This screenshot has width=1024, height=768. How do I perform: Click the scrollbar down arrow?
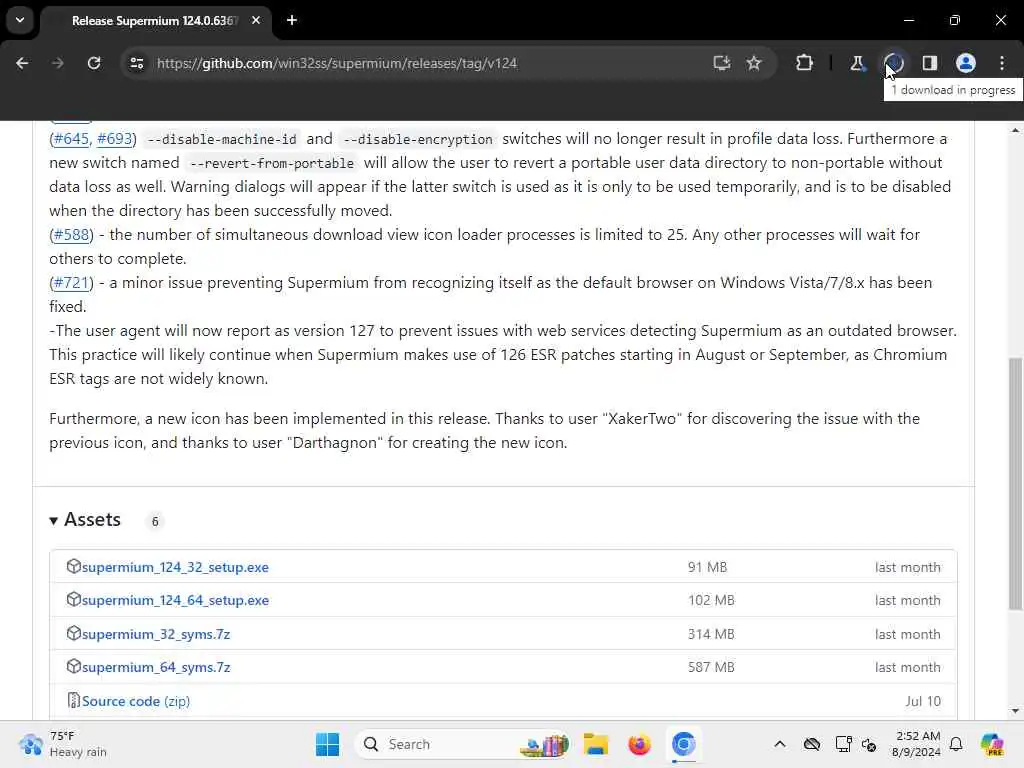[x=1015, y=711]
